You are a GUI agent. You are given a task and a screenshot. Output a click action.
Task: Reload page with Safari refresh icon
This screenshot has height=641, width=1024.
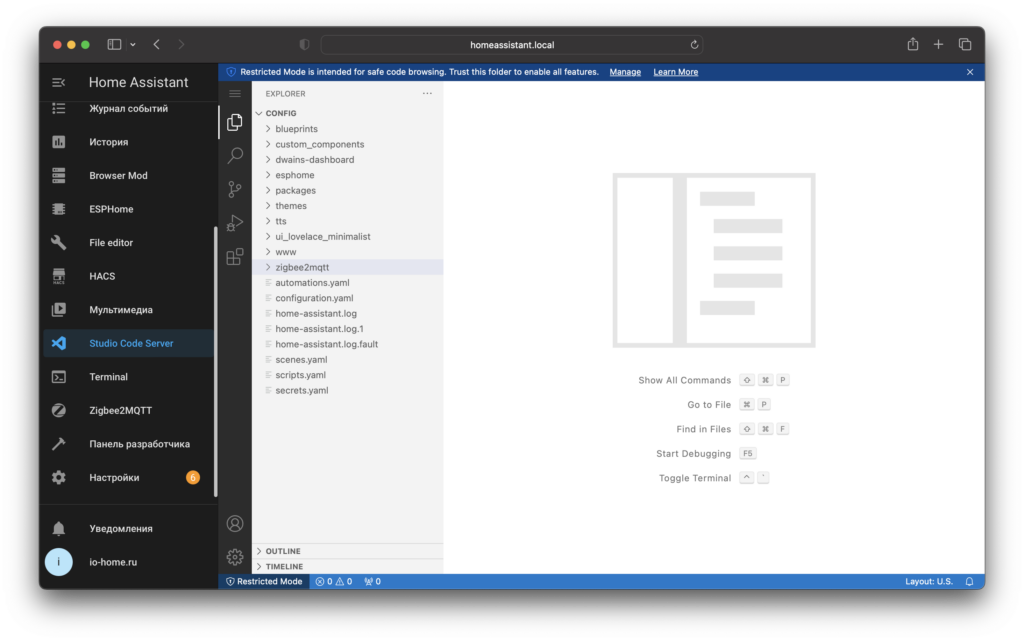tap(694, 44)
